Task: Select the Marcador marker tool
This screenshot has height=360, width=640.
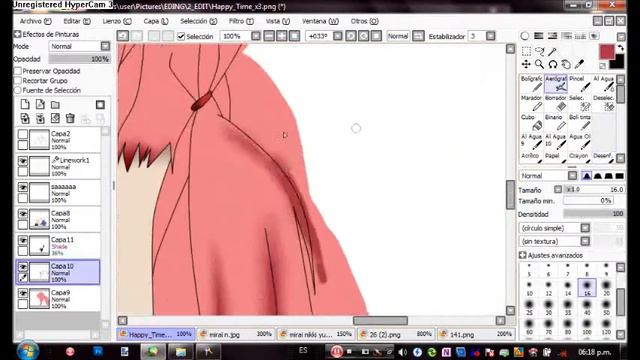Action: coord(531,103)
